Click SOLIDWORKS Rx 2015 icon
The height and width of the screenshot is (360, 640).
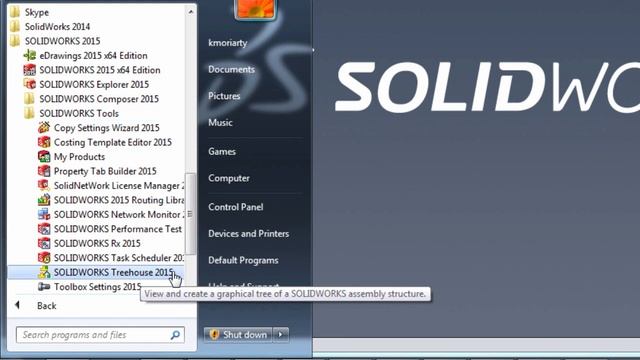coord(44,243)
